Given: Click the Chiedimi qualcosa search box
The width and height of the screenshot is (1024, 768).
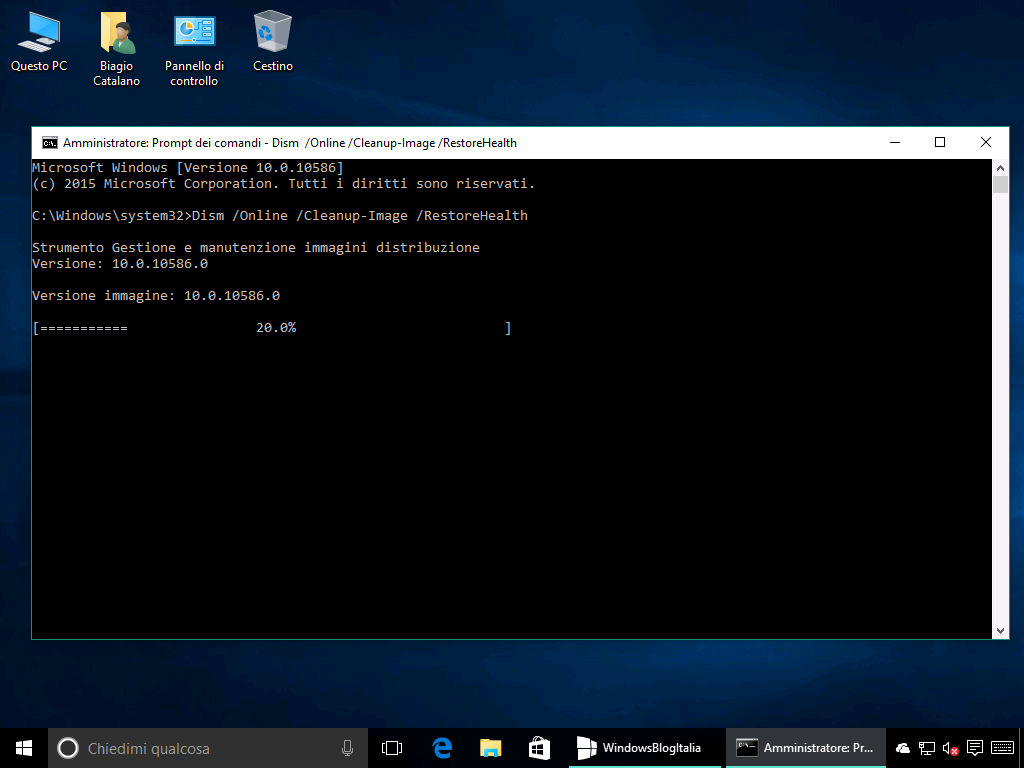Looking at the screenshot, I should pyautogui.click(x=200, y=748).
